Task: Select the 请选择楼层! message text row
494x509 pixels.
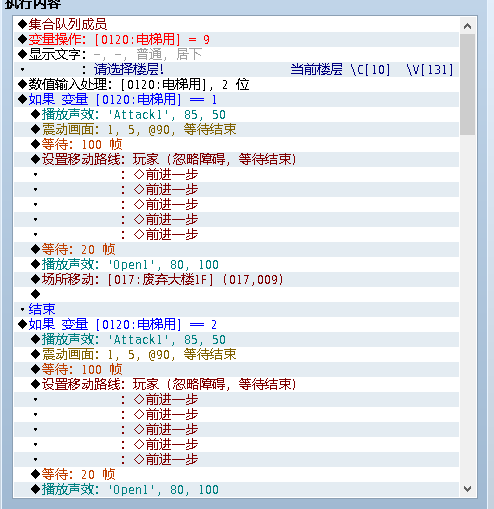Action: [x=236, y=69]
